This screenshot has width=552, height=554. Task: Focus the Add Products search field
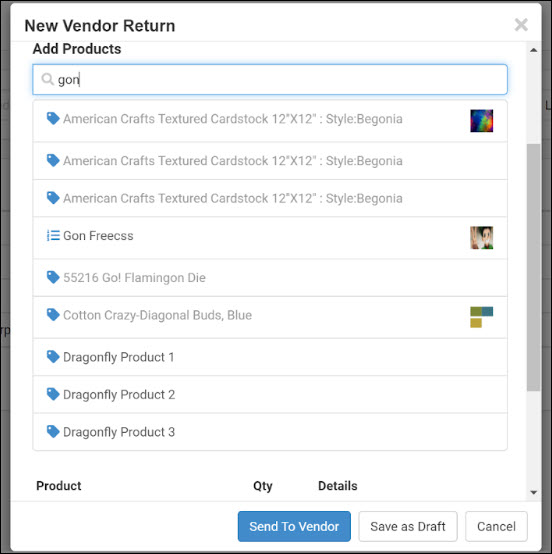pyautogui.click(x=270, y=79)
